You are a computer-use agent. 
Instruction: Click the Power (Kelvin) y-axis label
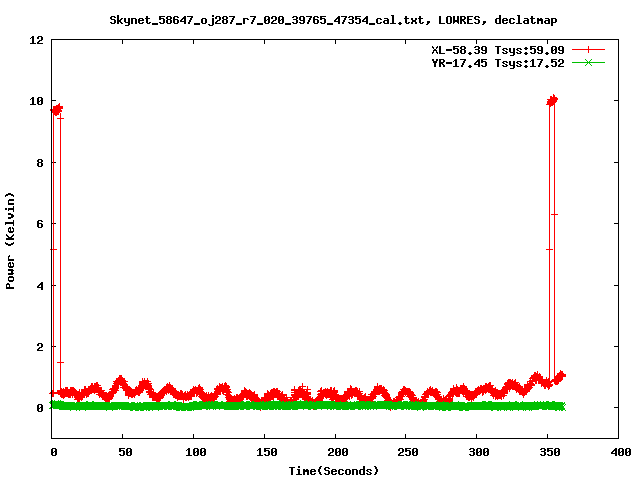coord(10,241)
